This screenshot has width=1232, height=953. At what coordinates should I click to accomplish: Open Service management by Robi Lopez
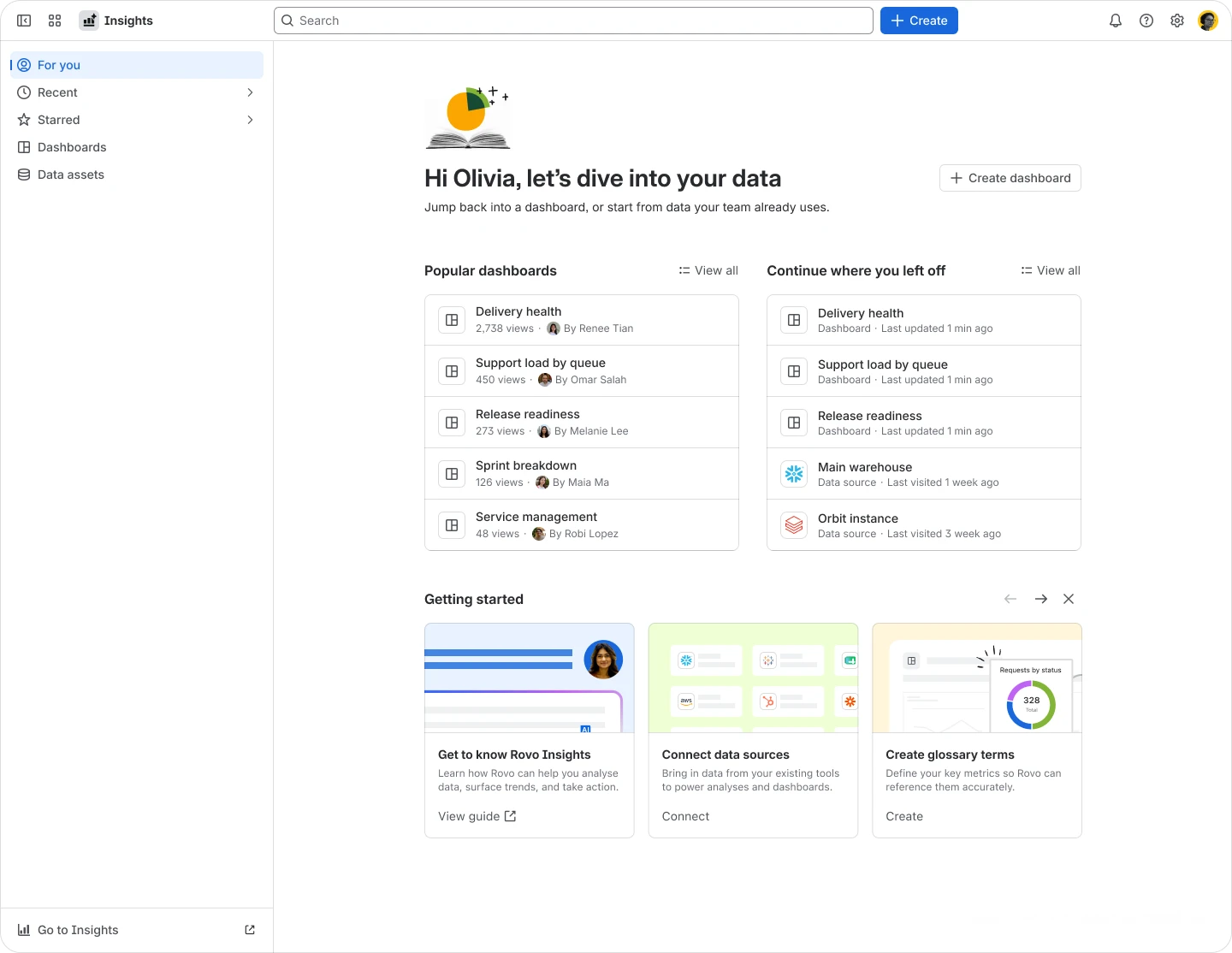(582, 525)
